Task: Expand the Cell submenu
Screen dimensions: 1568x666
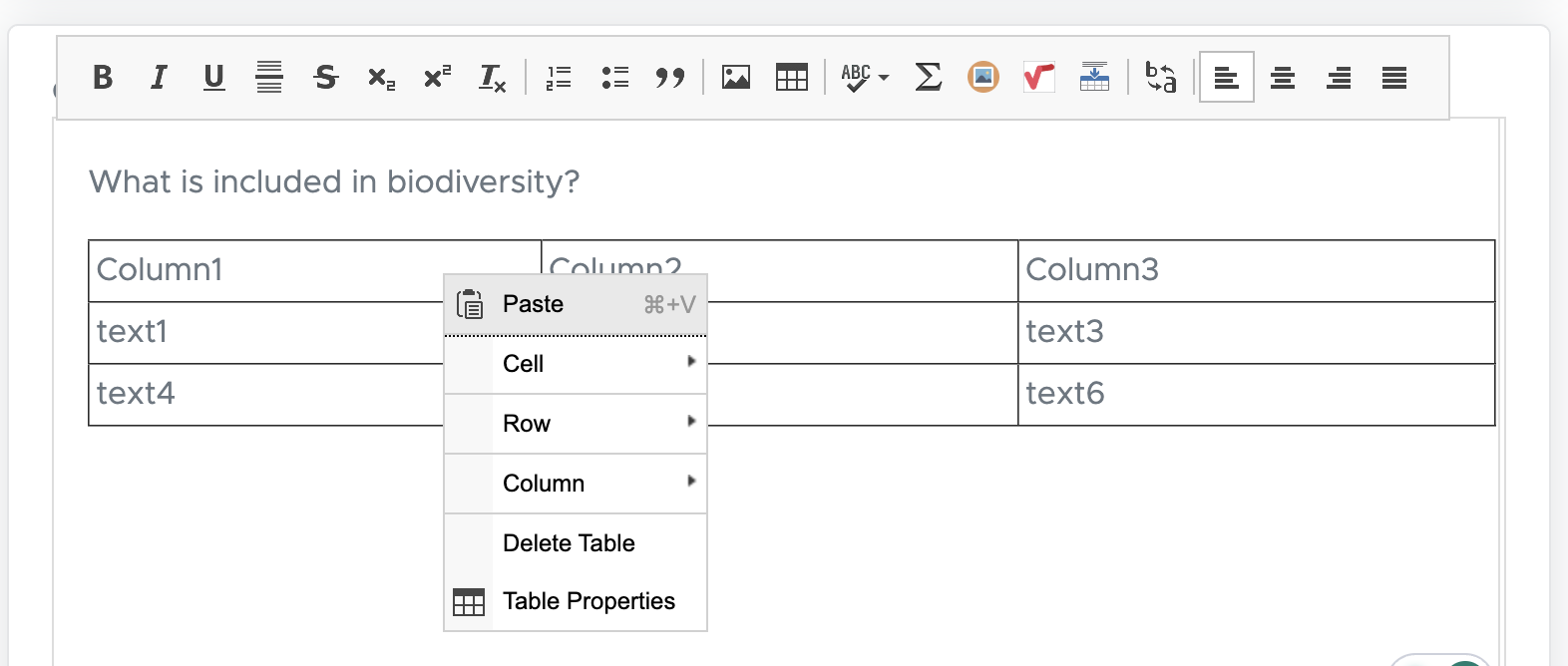Action: coord(576,364)
